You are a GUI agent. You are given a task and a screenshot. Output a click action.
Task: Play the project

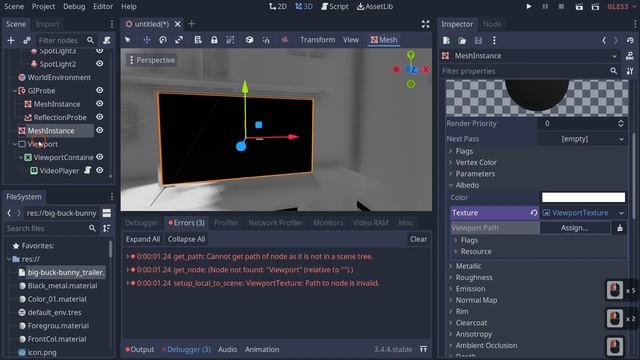pyautogui.click(x=529, y=7)
